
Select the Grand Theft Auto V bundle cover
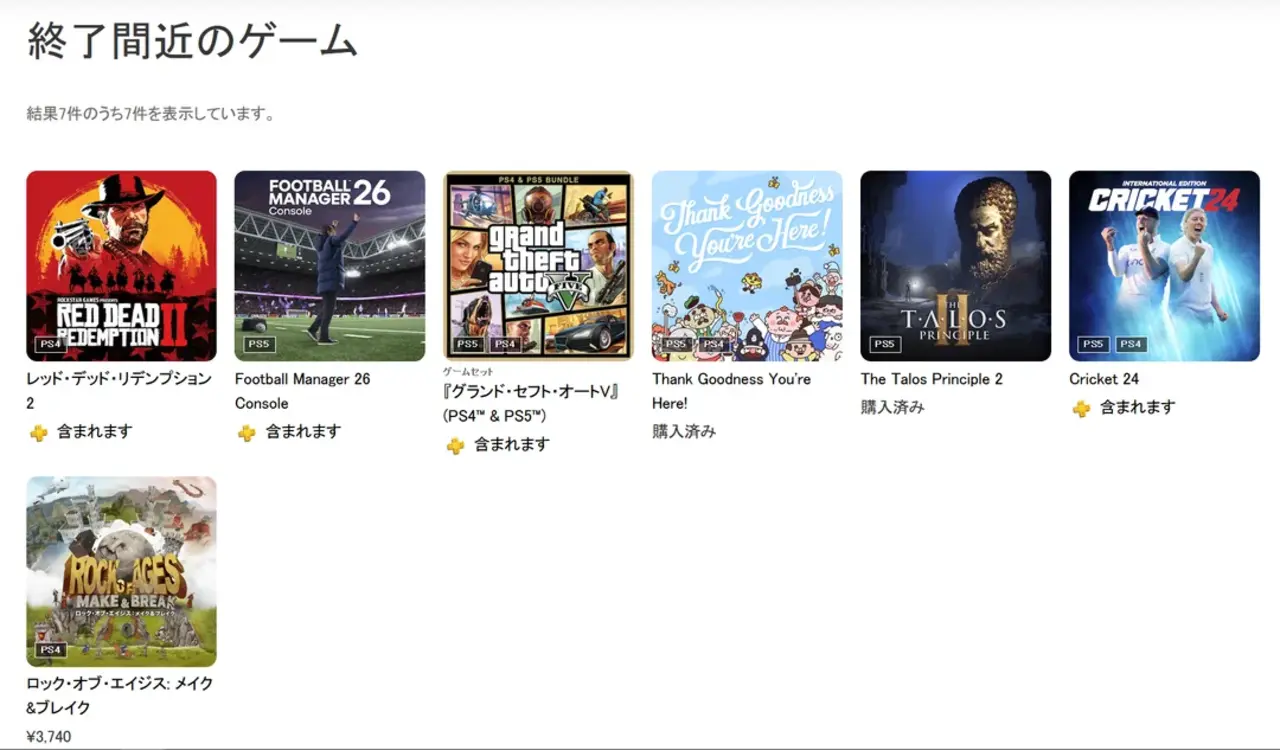538,266
